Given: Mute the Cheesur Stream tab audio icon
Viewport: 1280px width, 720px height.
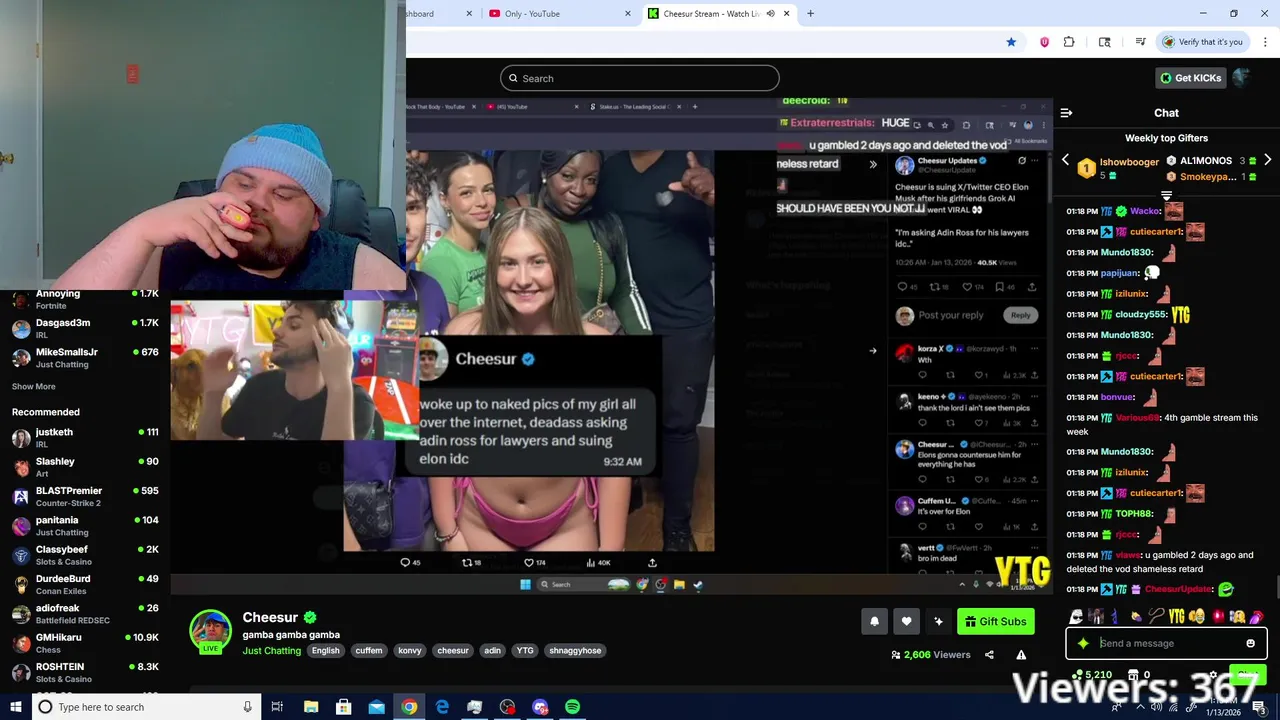Looking at the screenshot, I should (770, 14).
